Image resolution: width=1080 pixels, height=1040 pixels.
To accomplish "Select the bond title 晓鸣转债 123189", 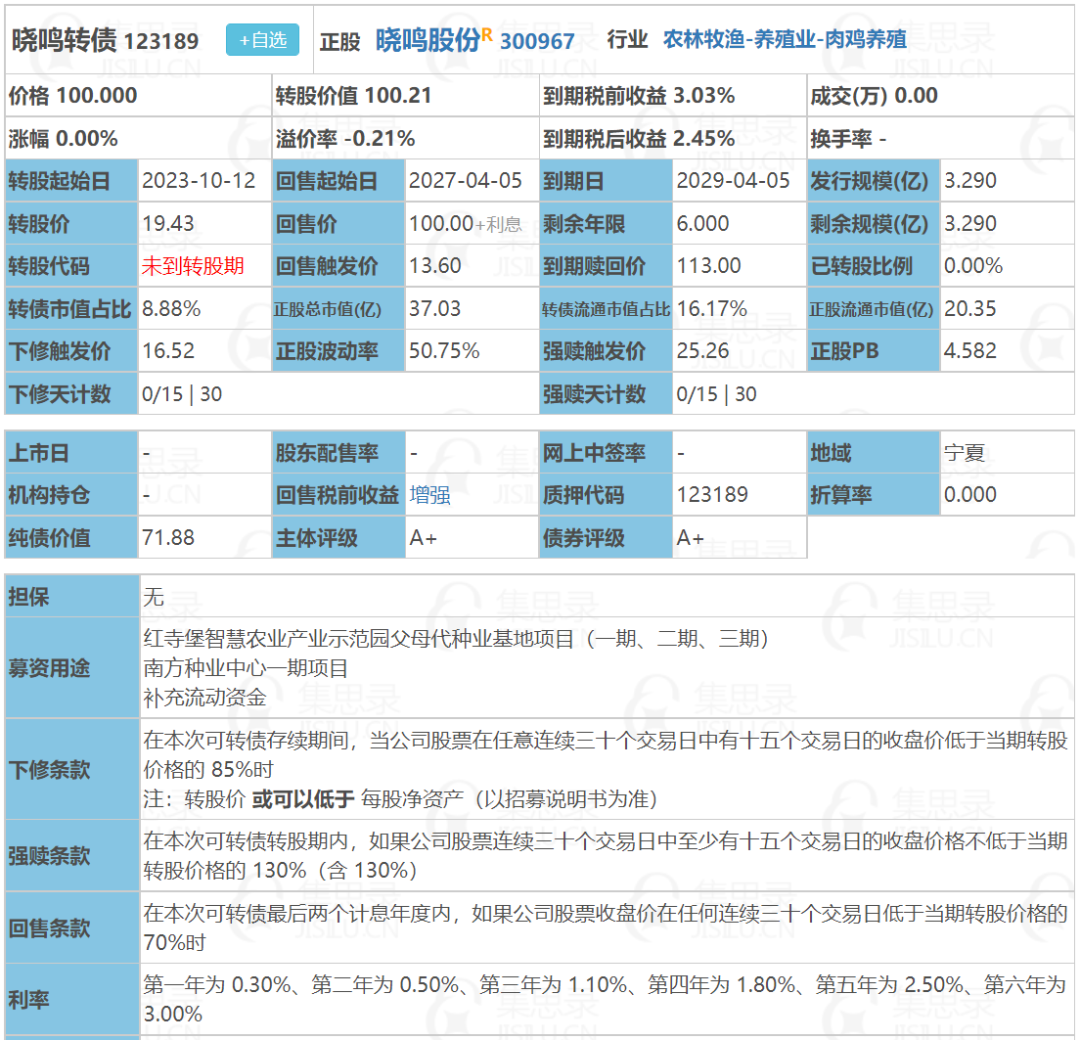I will 105,41.
